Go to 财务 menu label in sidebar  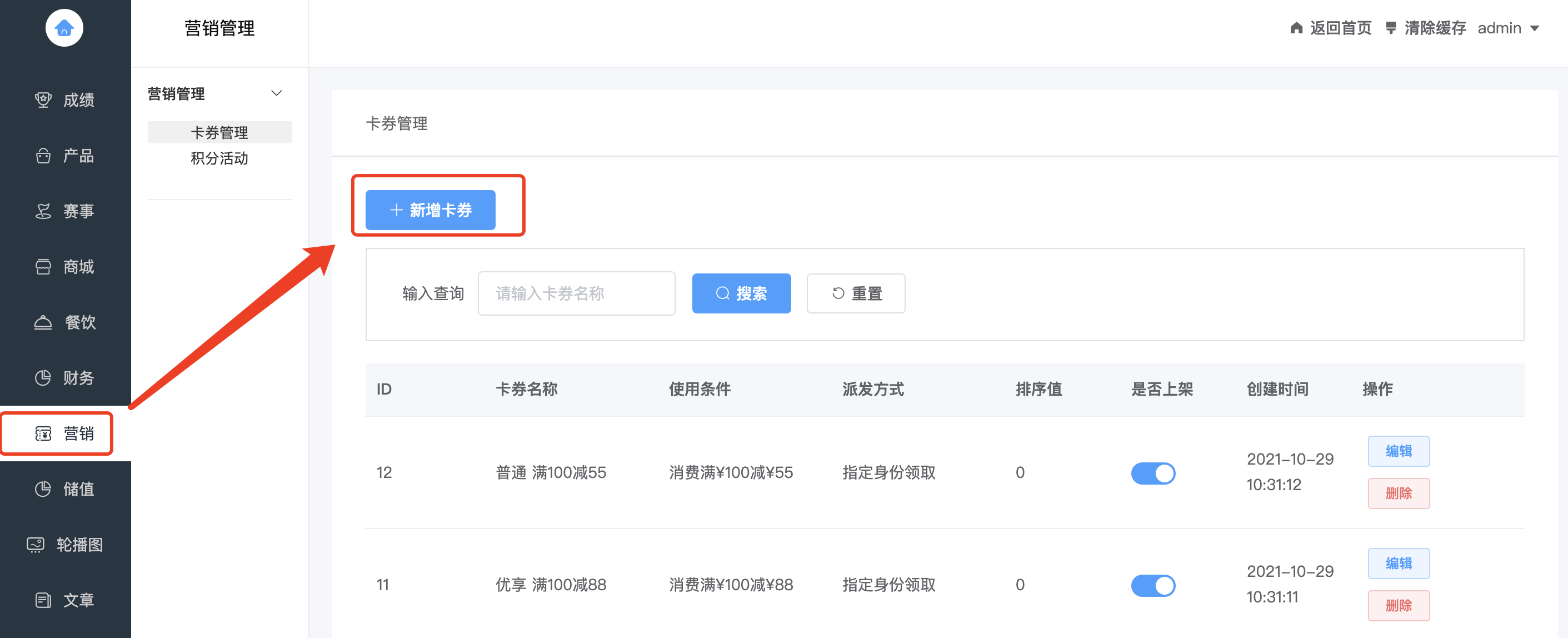(x=79, y=378)
